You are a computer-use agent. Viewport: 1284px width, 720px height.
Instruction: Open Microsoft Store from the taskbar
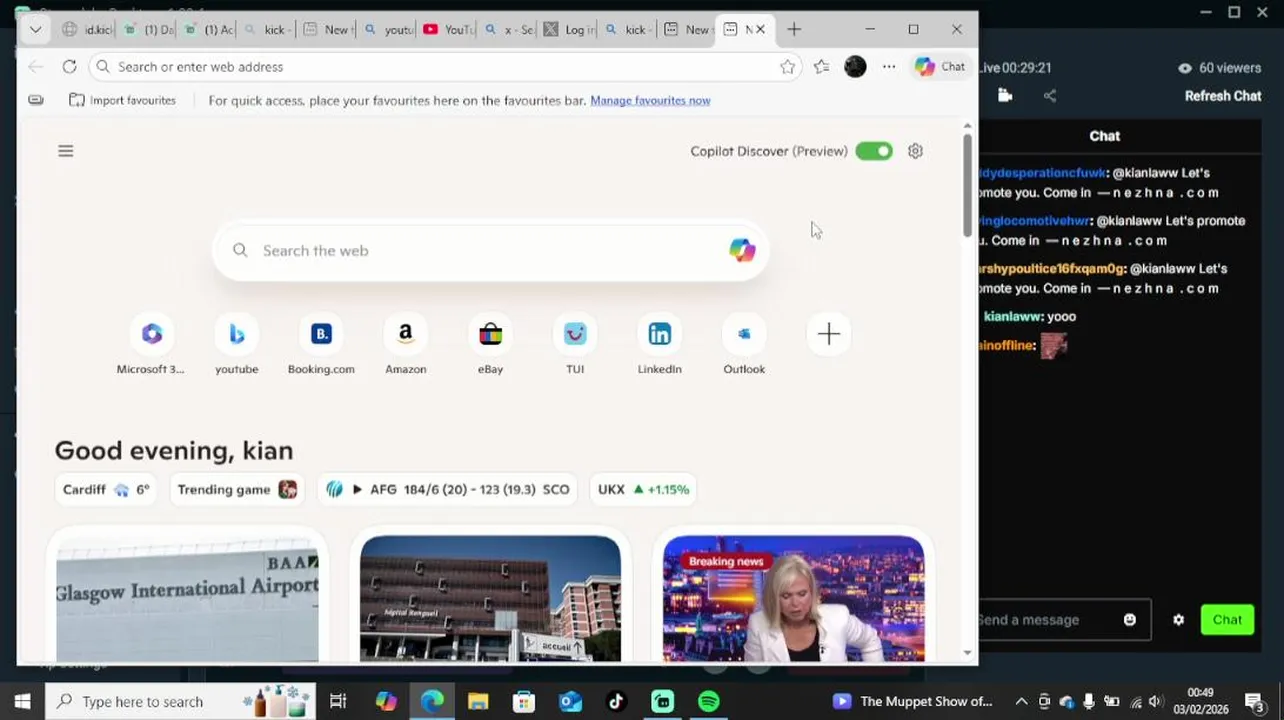(524, 702)
